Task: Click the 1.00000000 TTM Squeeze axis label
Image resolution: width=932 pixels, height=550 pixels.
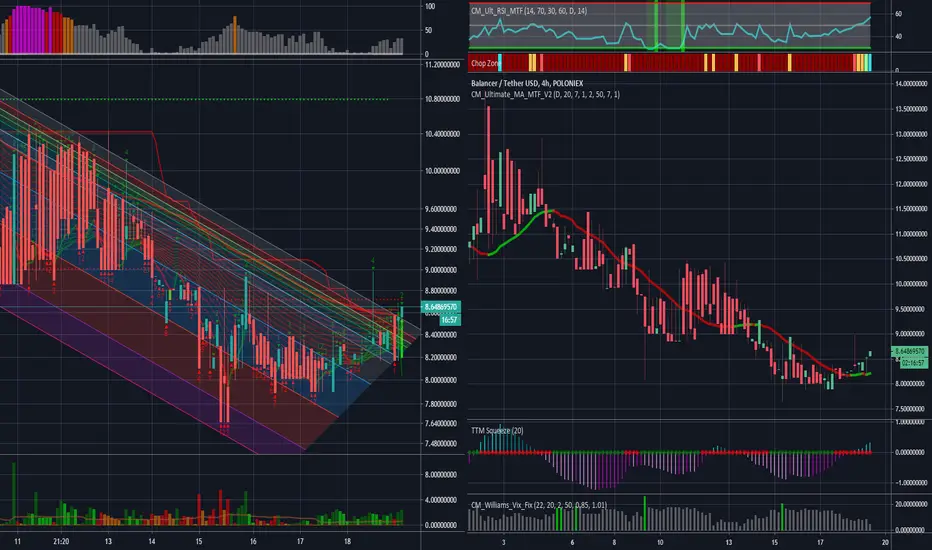Action: [911, 422]
